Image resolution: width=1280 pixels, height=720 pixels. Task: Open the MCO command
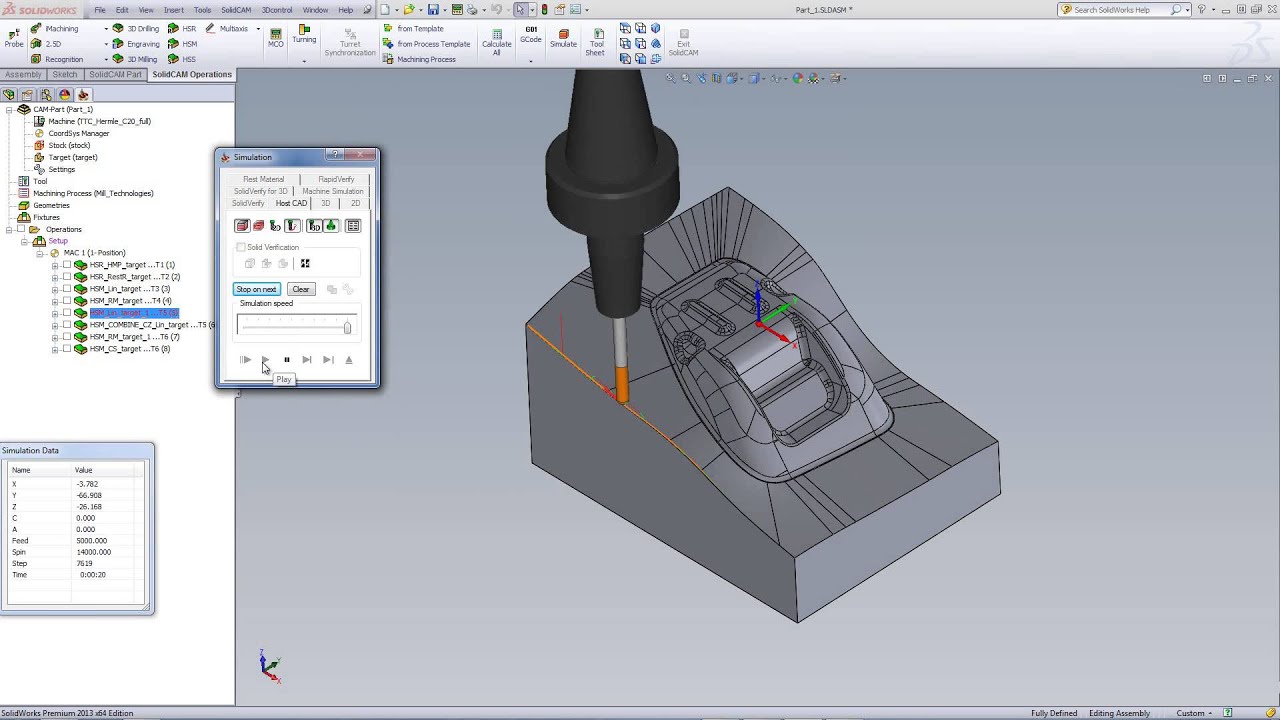pyautogui.click(x=275, y=36)
